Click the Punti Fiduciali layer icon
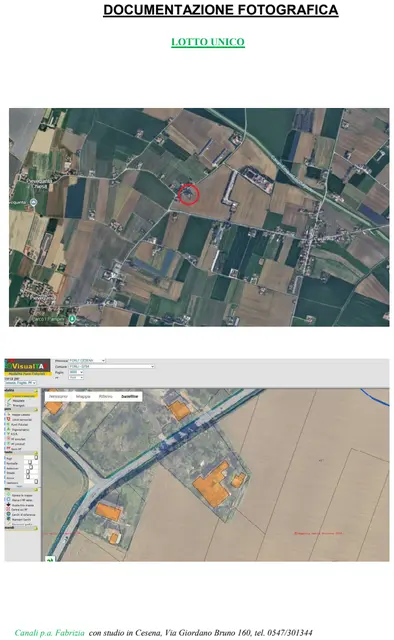Image resolution: width=394 pixels, height=640 pixels. (x=9, y=424)
